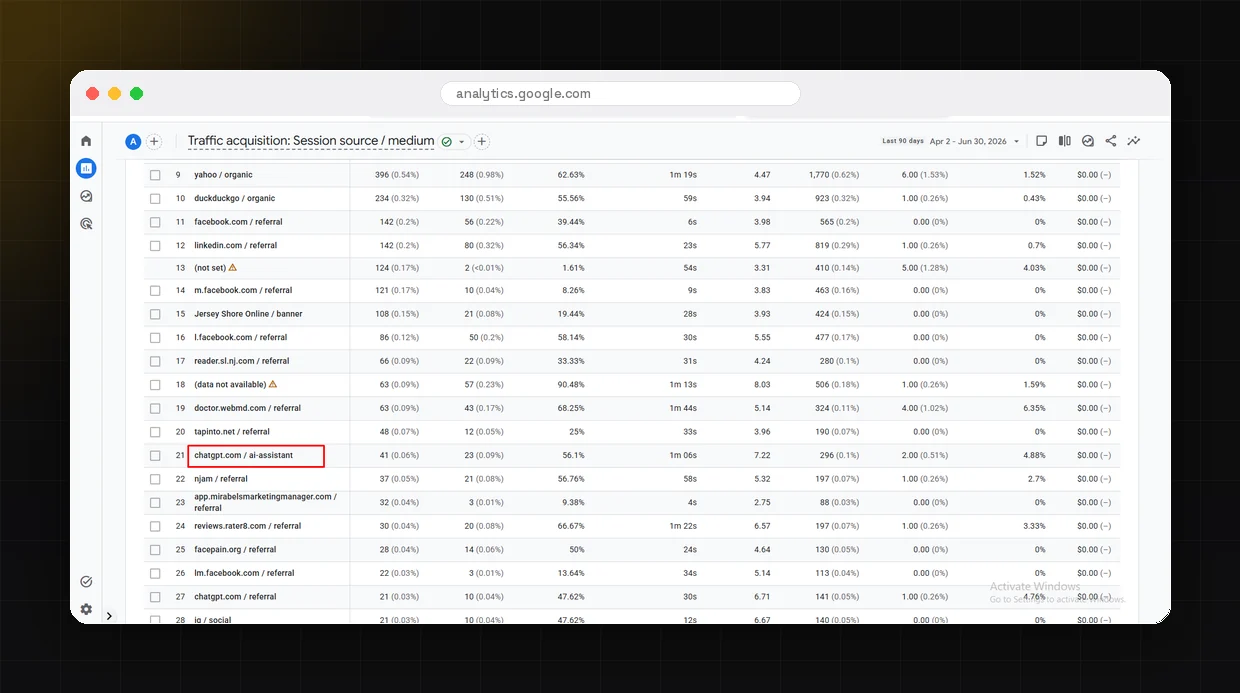Click the analytics.google.com address bar

point(620,94)
